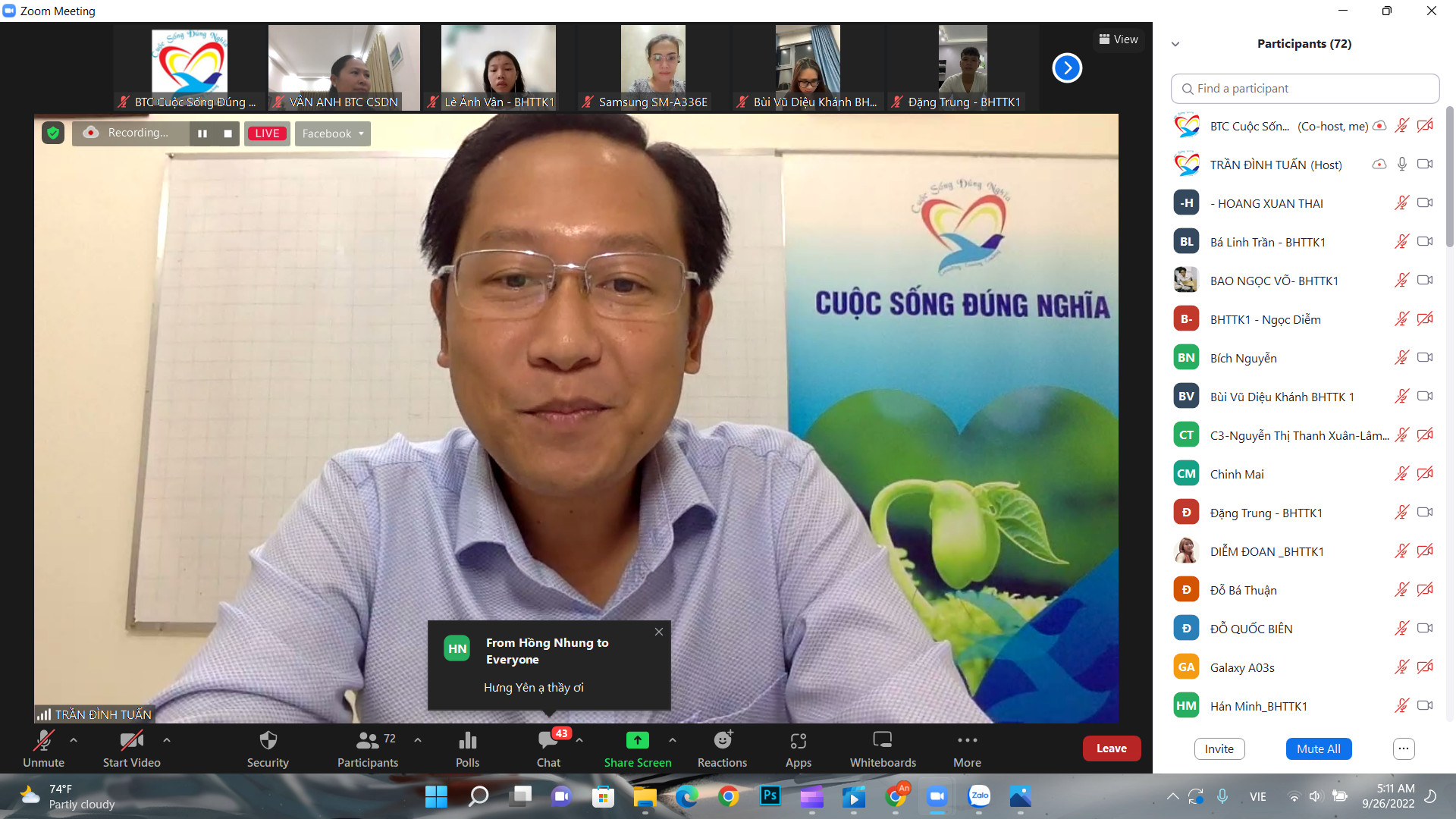Open the Participants panel icon
Screen dimensions: 1456x819
(368, 740)
